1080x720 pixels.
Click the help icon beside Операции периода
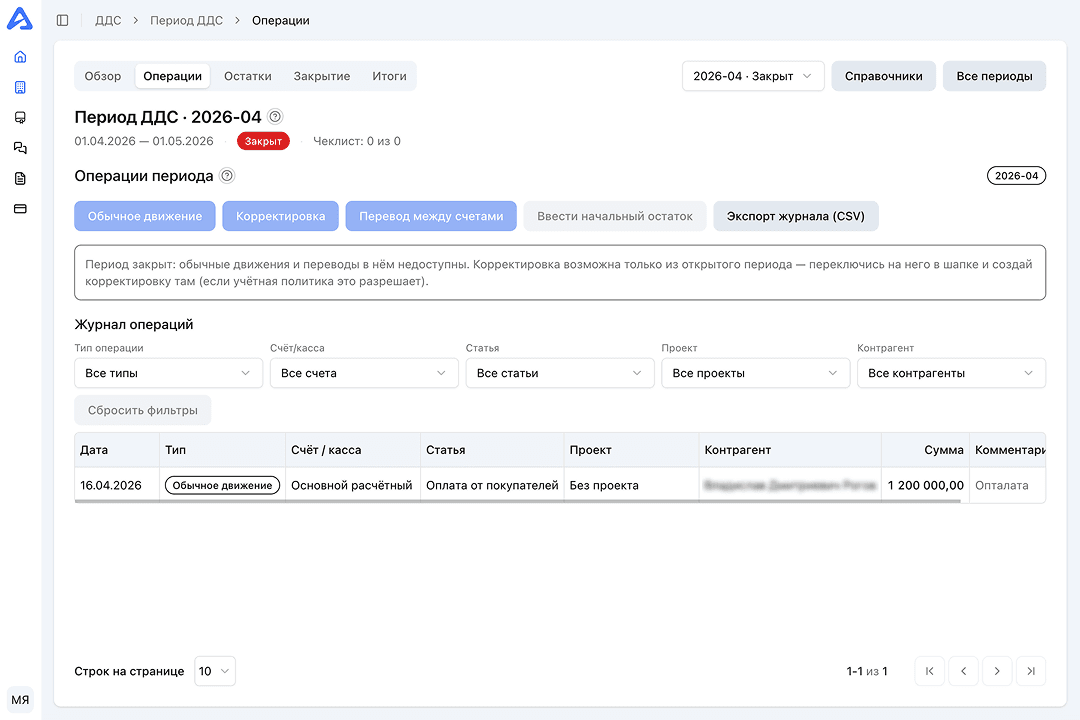click(227, 176)
